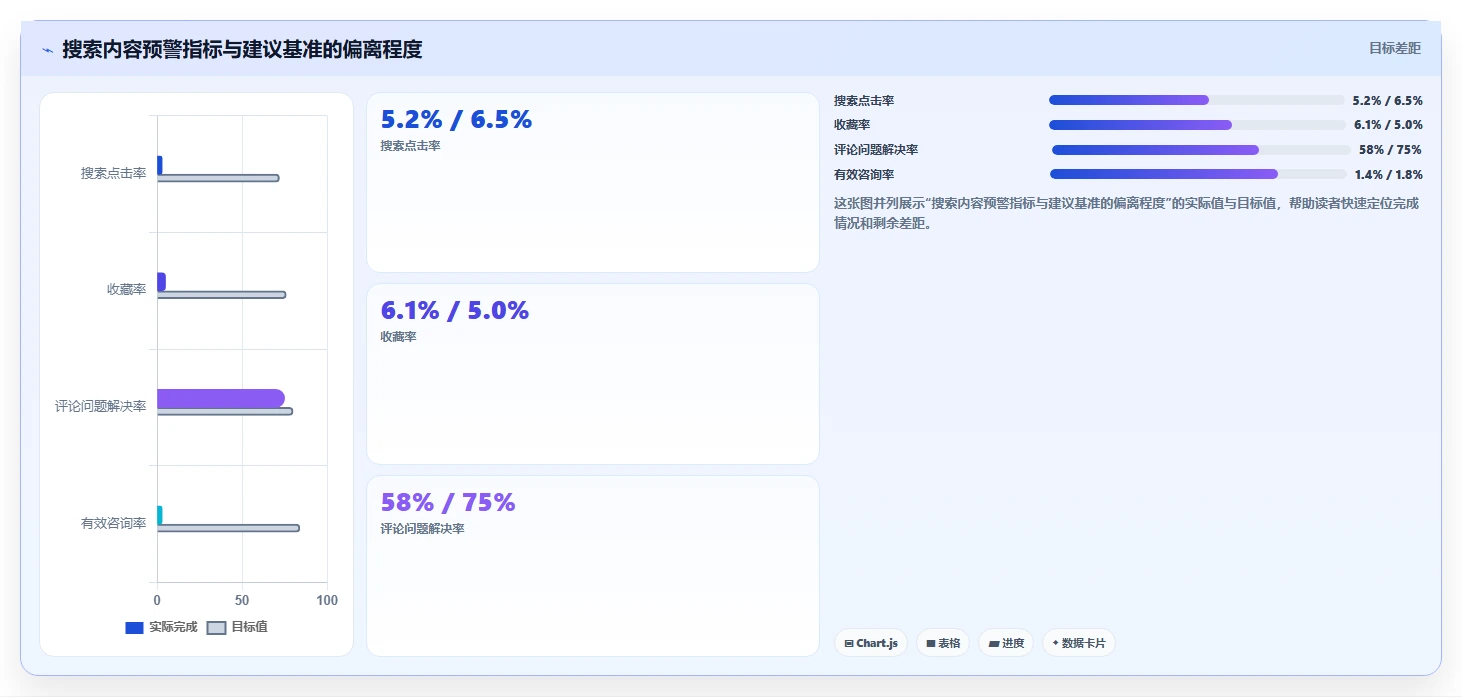Click the description paragraph starting 这张图并列展示

1127,213
